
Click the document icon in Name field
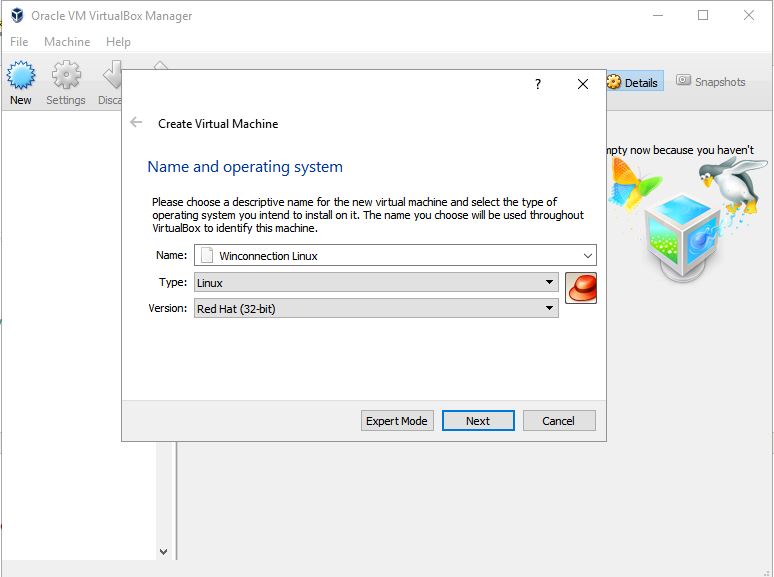[x=207, y=255]
